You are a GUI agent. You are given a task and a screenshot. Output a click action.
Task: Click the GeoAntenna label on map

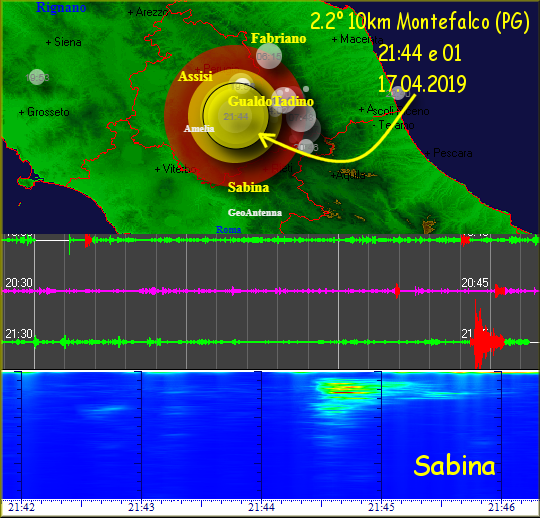pos(255,213)
